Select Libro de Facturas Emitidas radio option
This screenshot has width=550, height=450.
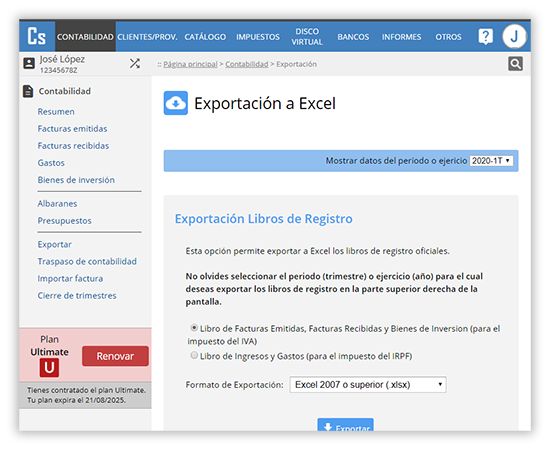(194, 328)
